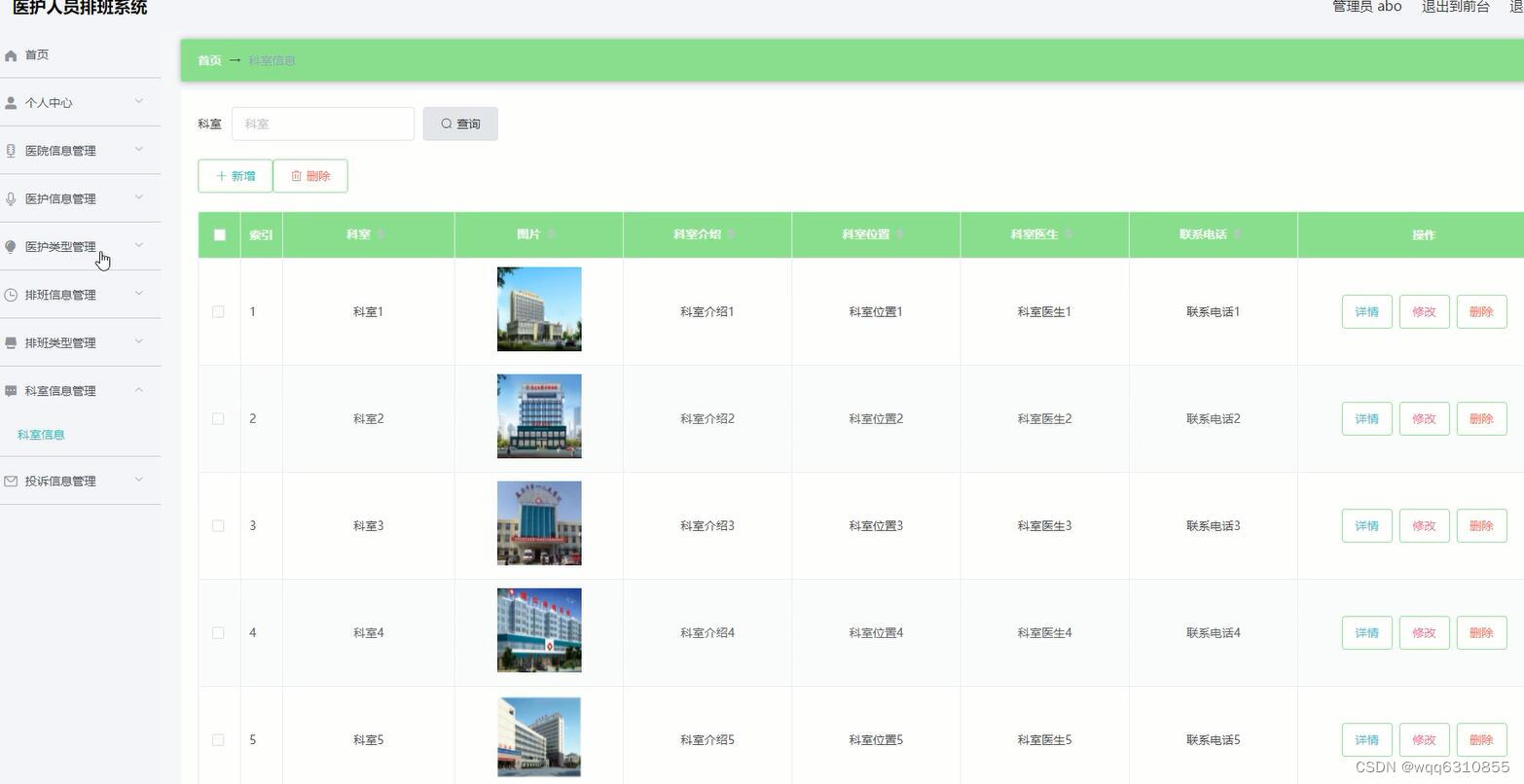
Task: Open 详情 for row 科室1
Action: 1367,312
